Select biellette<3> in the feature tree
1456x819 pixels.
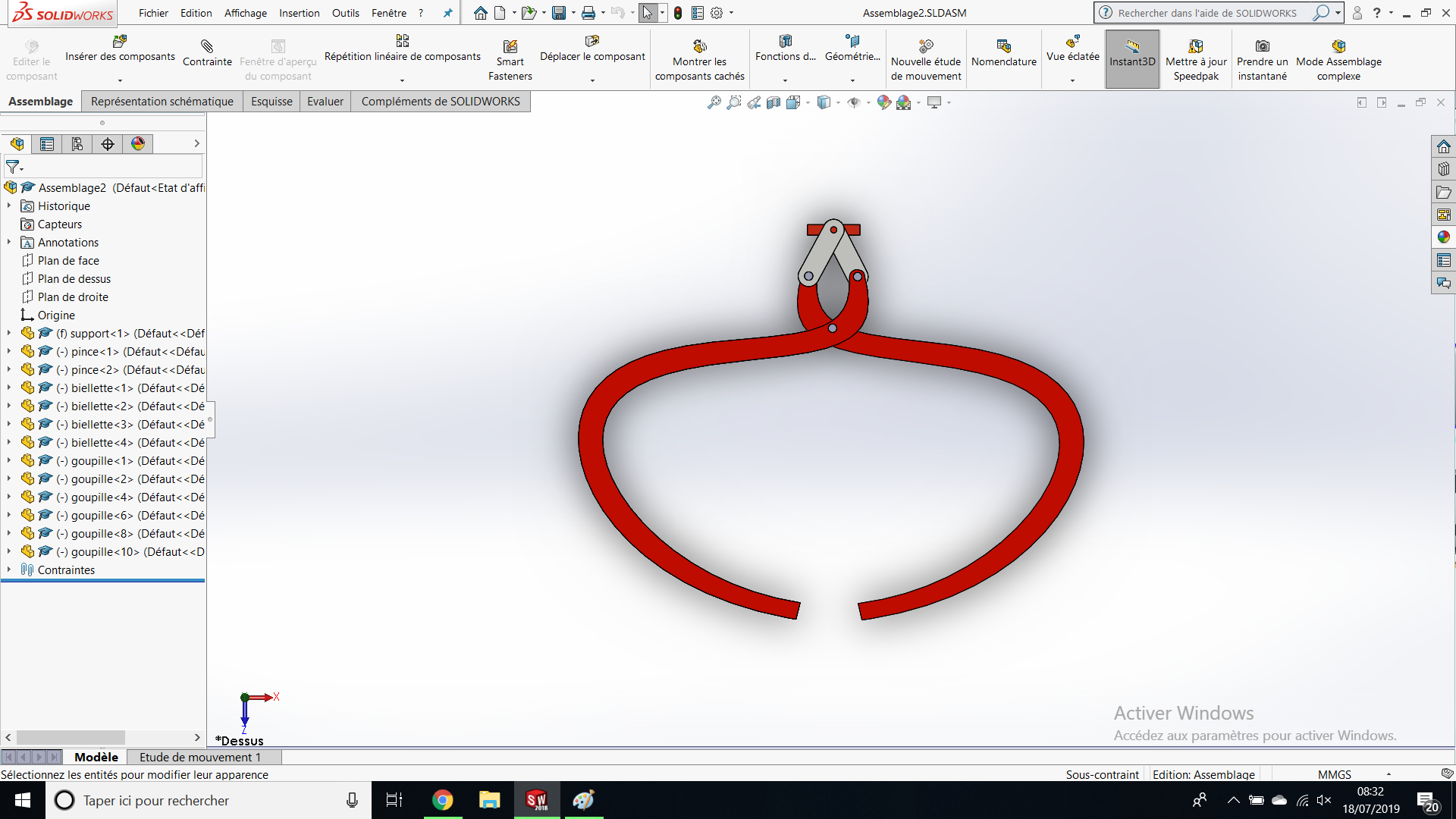pyautogui.click(x=102, y=424)
